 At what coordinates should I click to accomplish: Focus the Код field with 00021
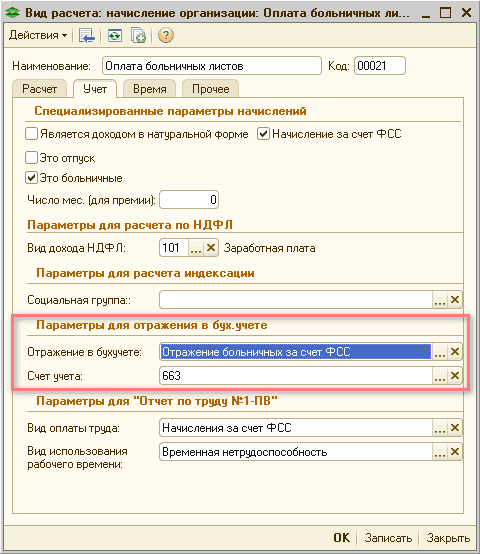(x=380, y=66)
